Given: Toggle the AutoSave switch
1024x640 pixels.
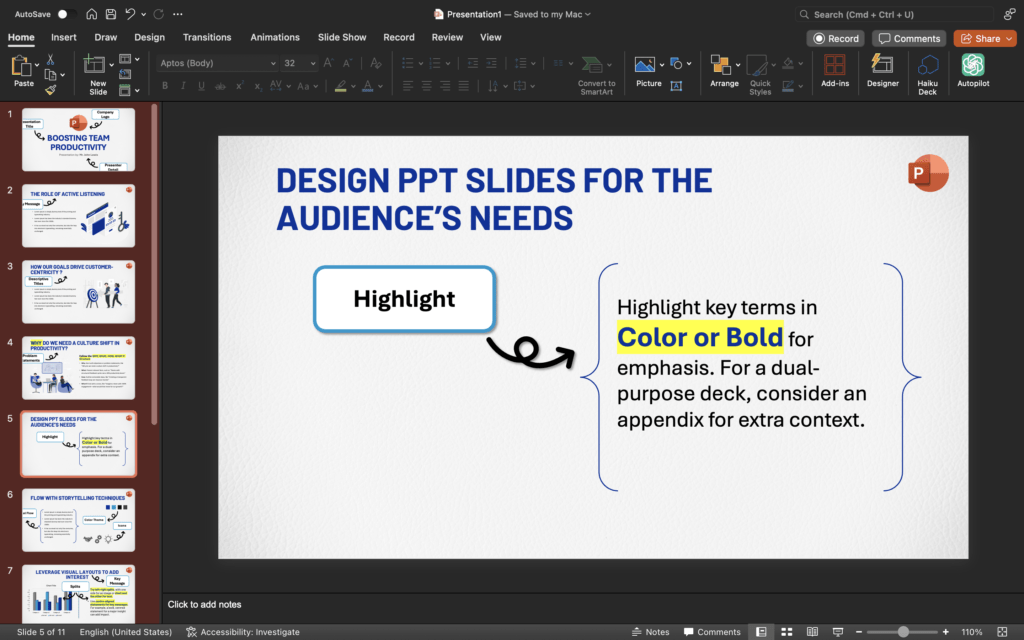Looking at the screenshot, I should 67,14.
